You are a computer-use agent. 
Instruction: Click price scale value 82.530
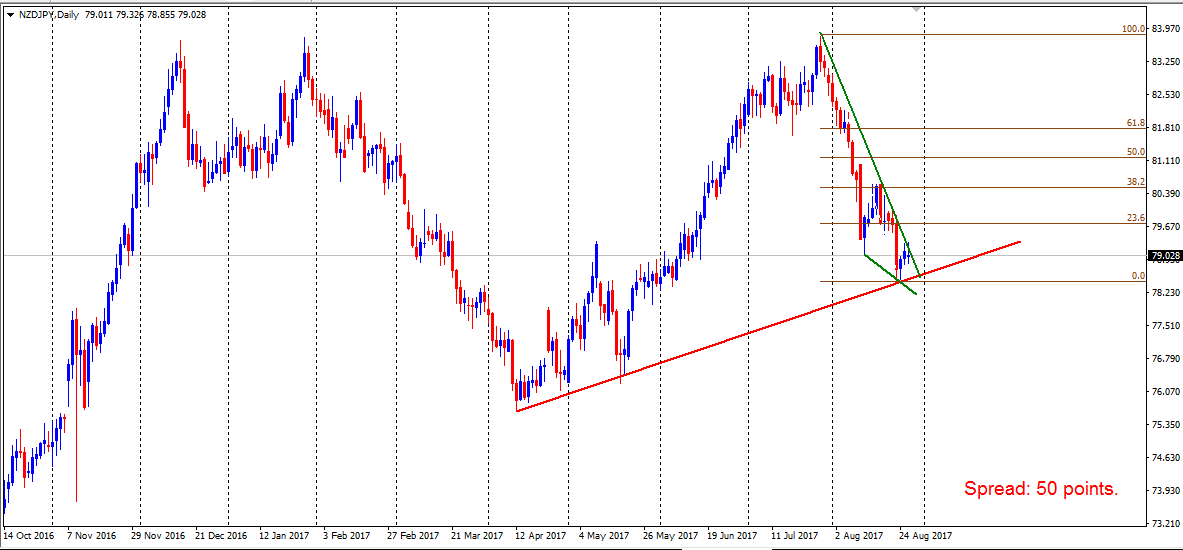click(x=1166, y=95)
